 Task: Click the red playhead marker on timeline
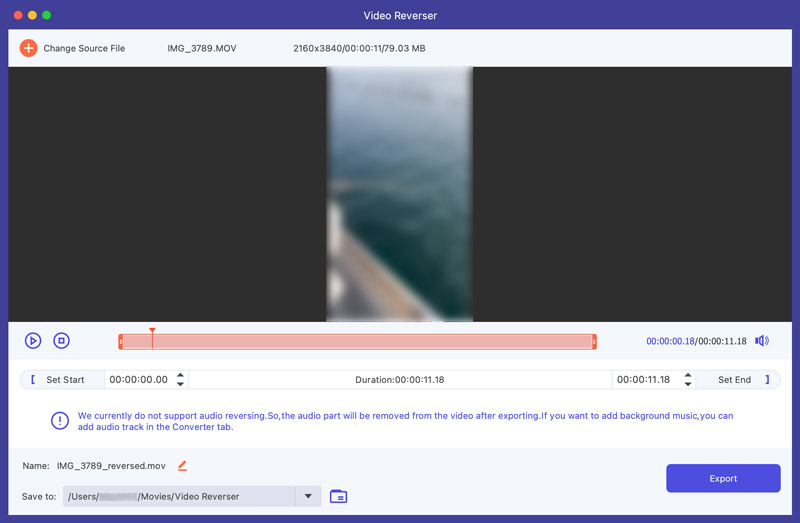[x=152, y=331]
